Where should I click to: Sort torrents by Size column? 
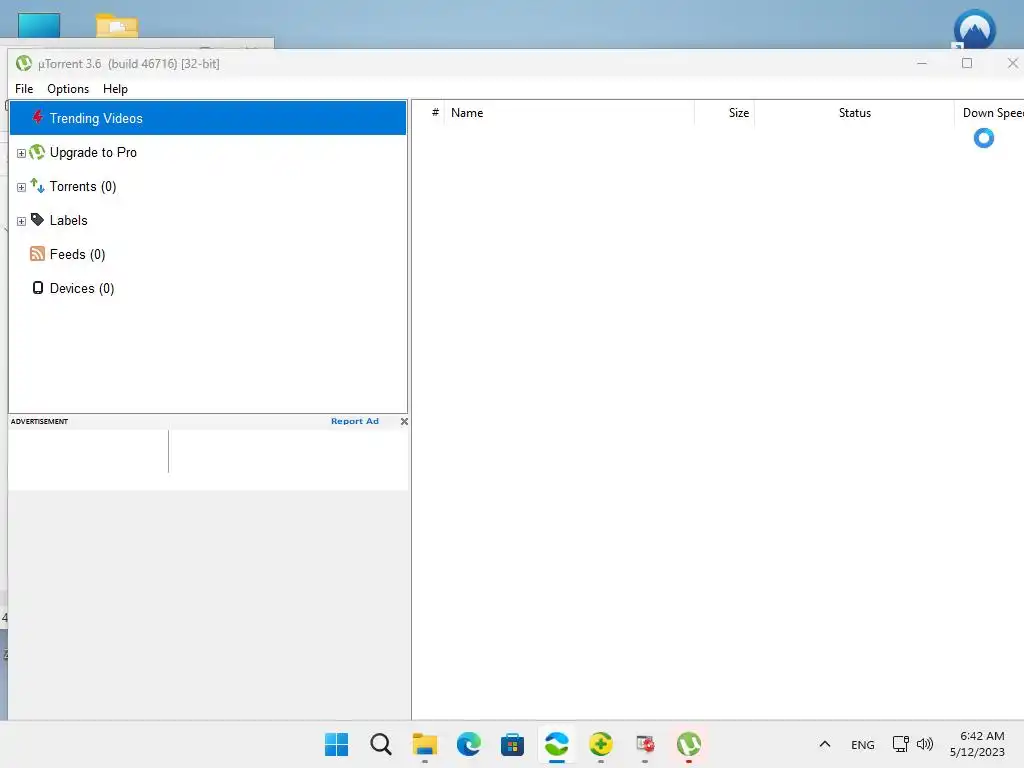point(724,112)
